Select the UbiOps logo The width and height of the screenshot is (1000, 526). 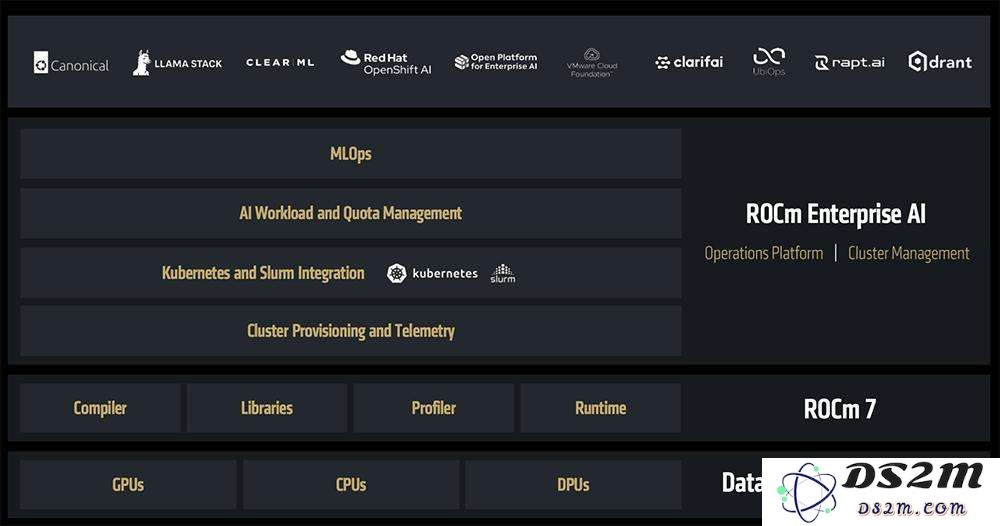(x=768, y=62)
